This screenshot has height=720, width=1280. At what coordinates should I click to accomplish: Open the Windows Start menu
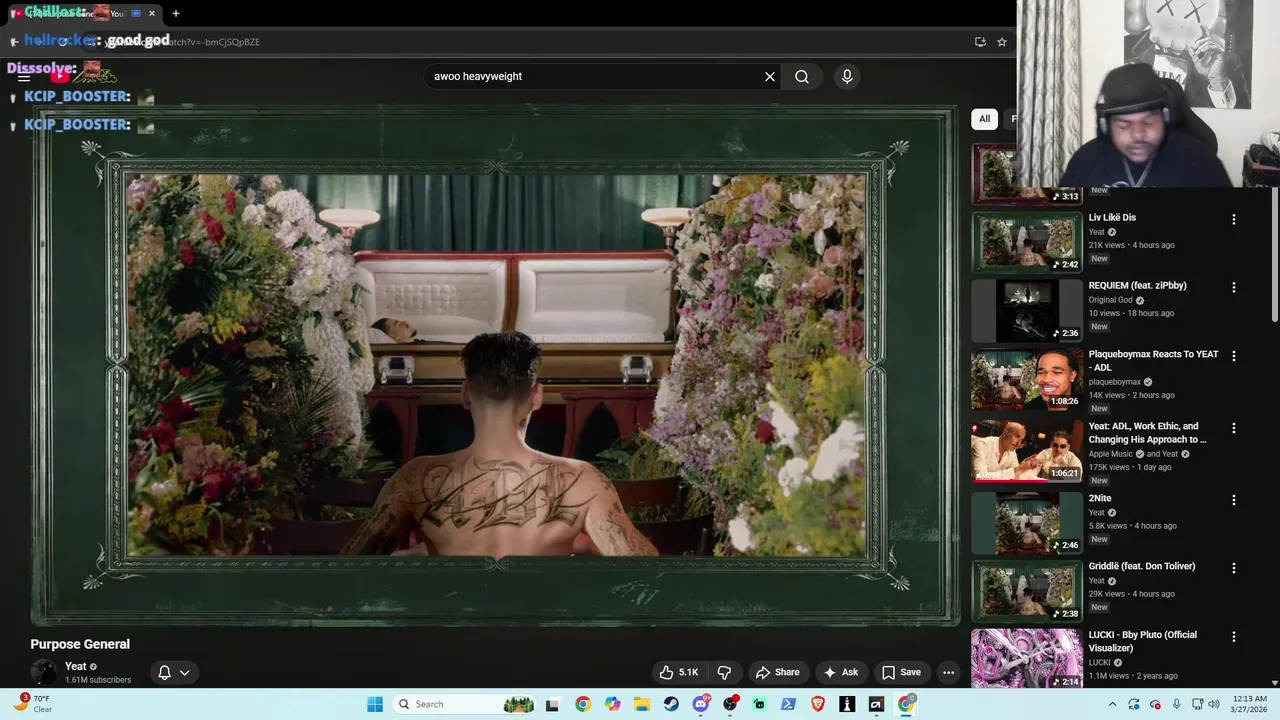point(375,704)
